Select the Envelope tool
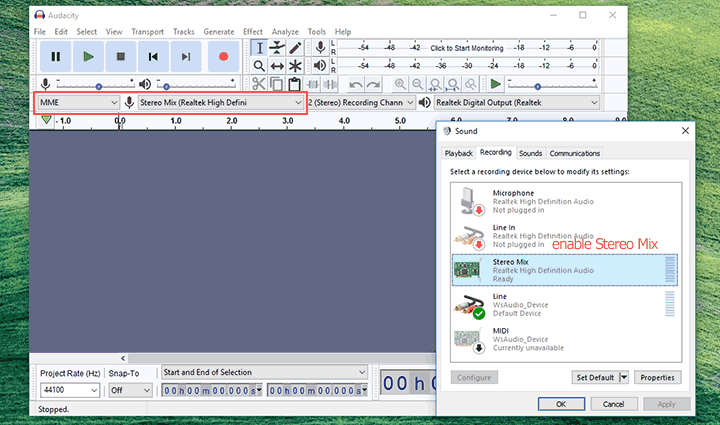 pyautogui.click(x=277, y=47)
